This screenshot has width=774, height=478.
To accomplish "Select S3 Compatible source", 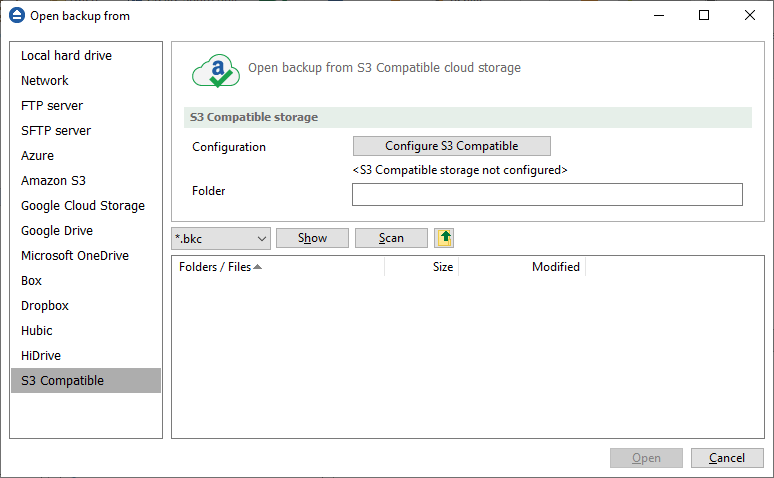I will pyautogui.click(x=86, y=381).
